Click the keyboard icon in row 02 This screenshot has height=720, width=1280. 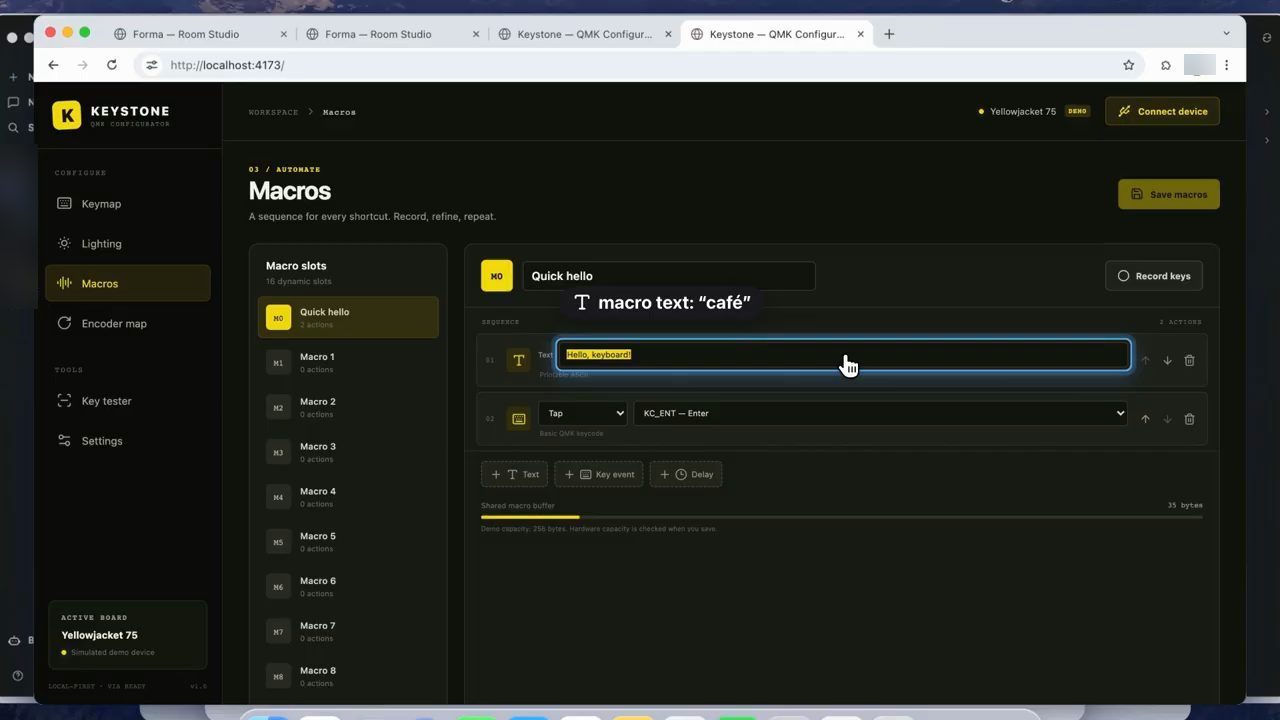[x=518, y=419]
